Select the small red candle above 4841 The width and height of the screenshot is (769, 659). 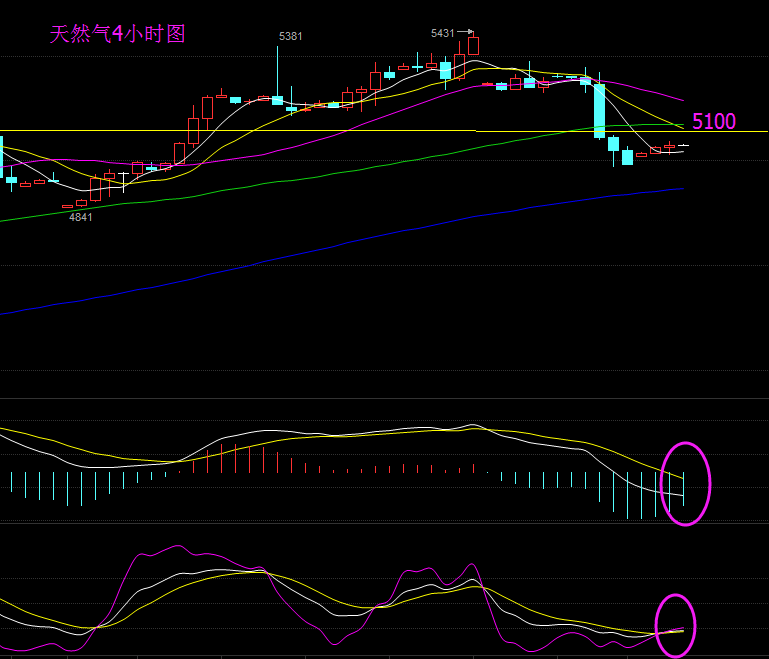coord(68,206)
